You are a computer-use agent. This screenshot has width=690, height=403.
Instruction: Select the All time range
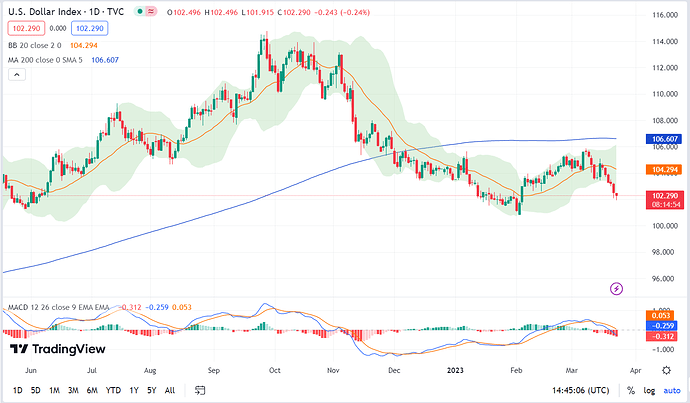(x=170, y=390)
